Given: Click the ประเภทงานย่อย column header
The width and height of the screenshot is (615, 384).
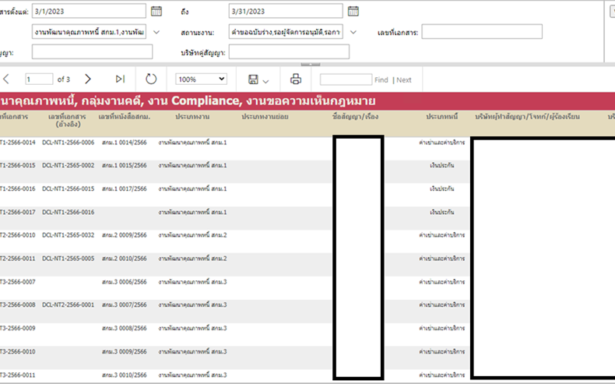Looking at the screenshot, I should coord(265,116).
